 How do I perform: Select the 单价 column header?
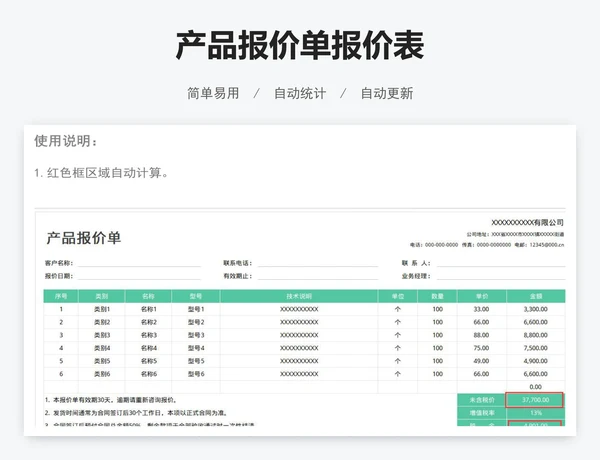pyautogui.click(x=481, y=296)
